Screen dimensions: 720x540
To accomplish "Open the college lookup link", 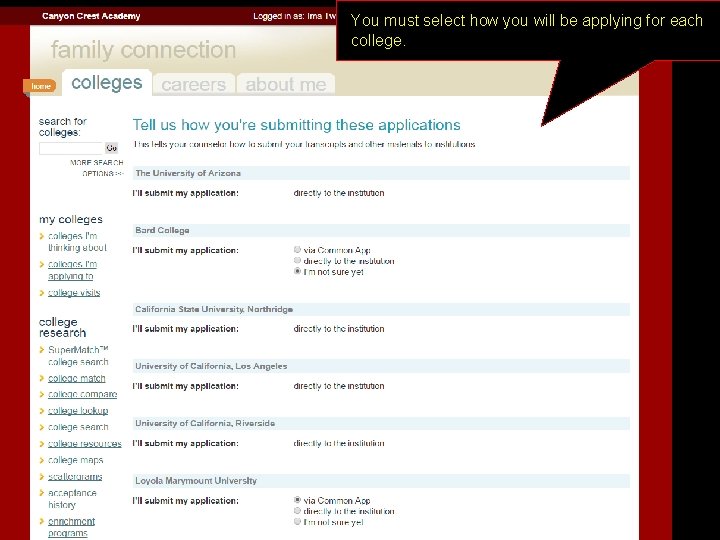I will (78, 411).
